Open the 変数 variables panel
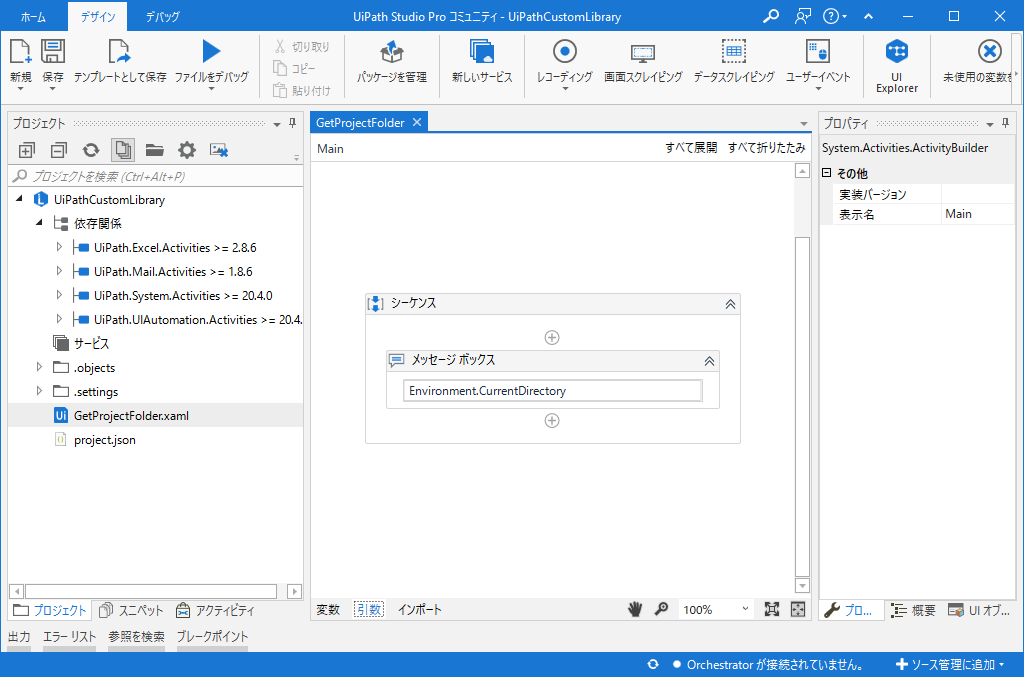The height and width of the screenshot is (677, 1024). coord(328,610)
